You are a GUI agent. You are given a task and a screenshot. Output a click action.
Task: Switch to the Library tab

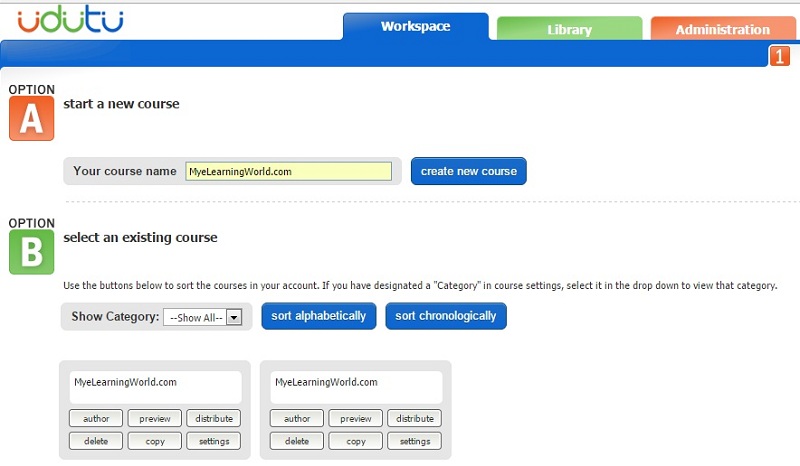569,29
